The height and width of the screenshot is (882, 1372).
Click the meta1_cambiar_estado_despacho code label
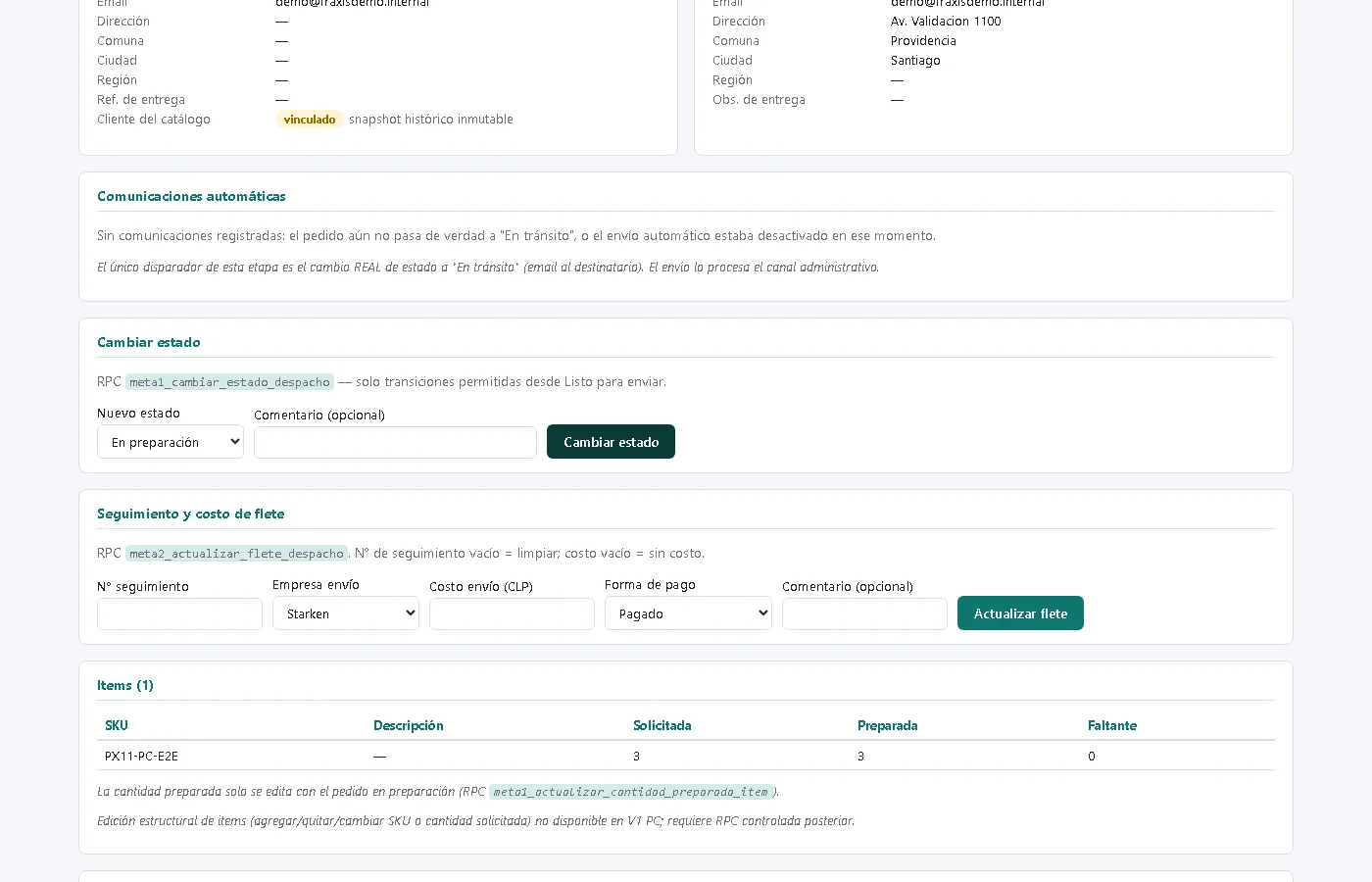[229, 382]
